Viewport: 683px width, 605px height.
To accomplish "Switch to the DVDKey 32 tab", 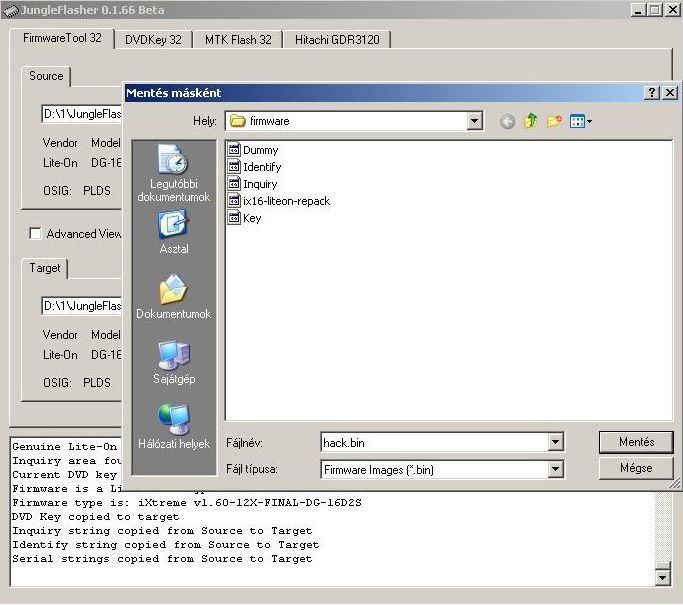I will tap(153, 40).
